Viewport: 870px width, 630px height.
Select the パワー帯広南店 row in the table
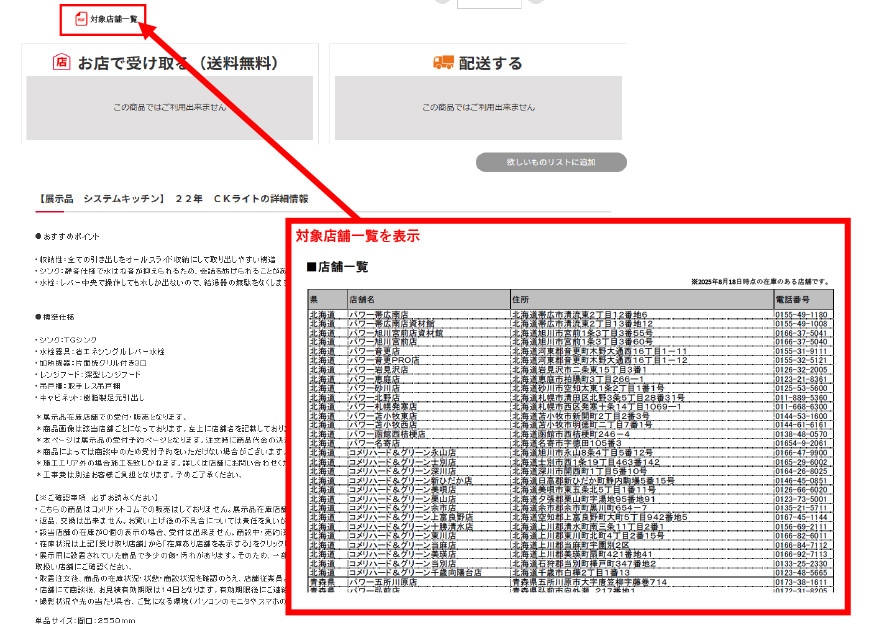click(x=378, y=315)
